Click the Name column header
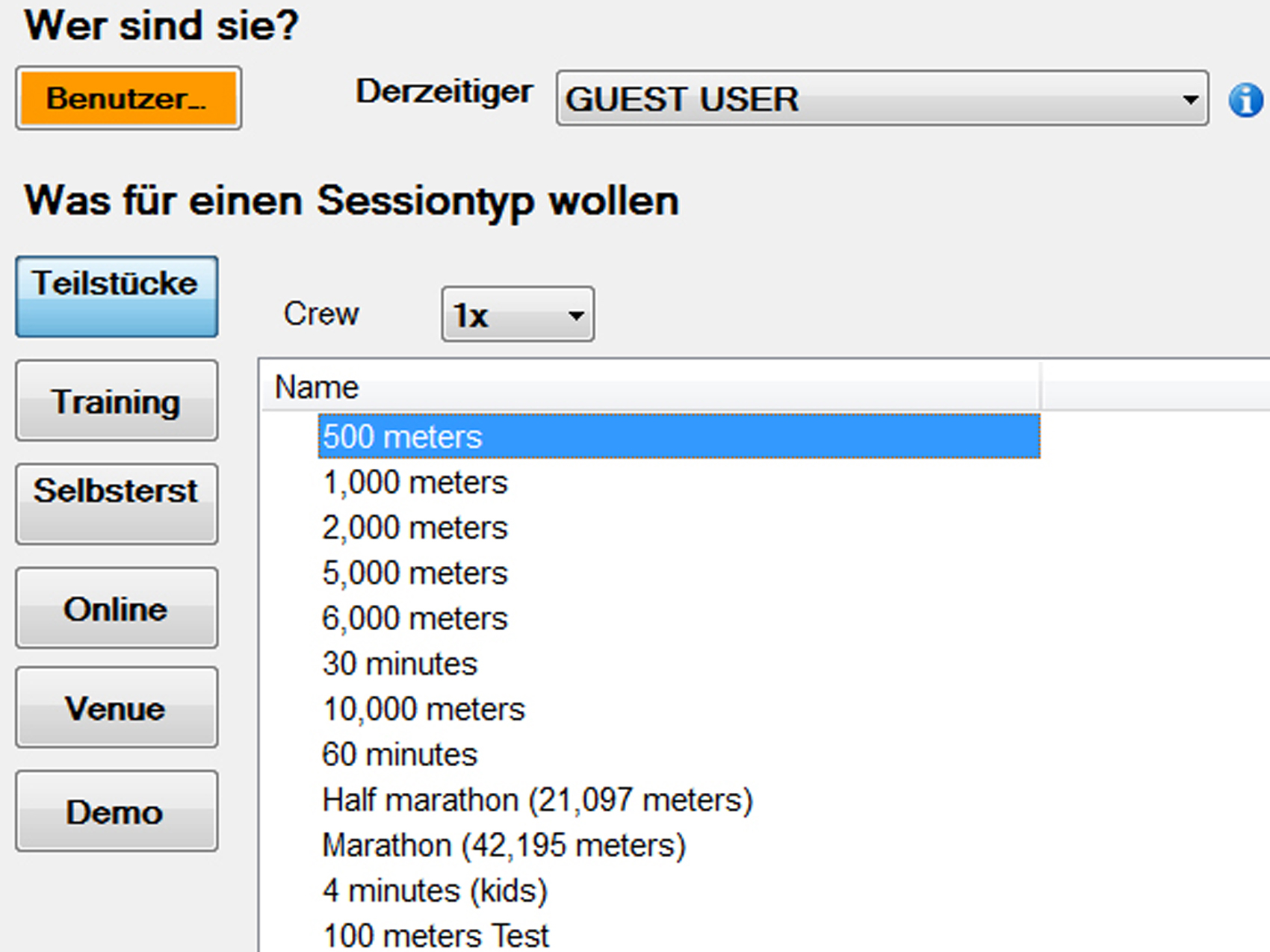 [316, 386]
